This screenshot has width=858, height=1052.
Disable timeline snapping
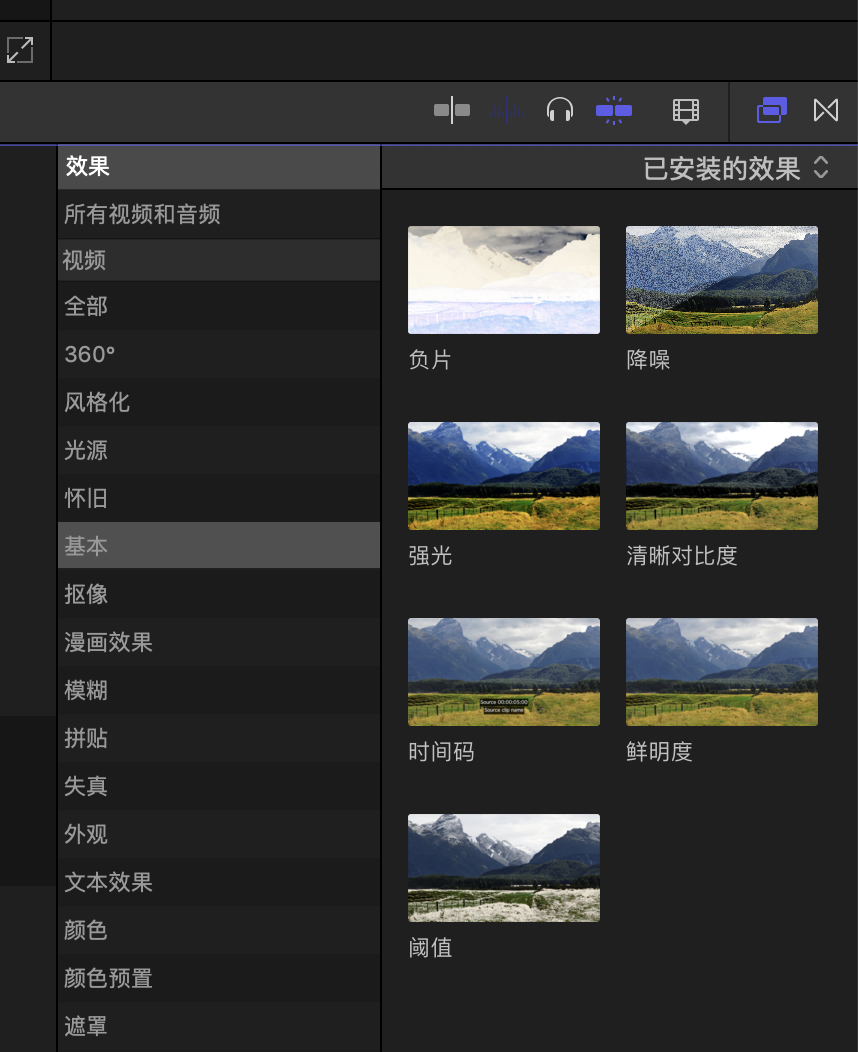(614, 110)
